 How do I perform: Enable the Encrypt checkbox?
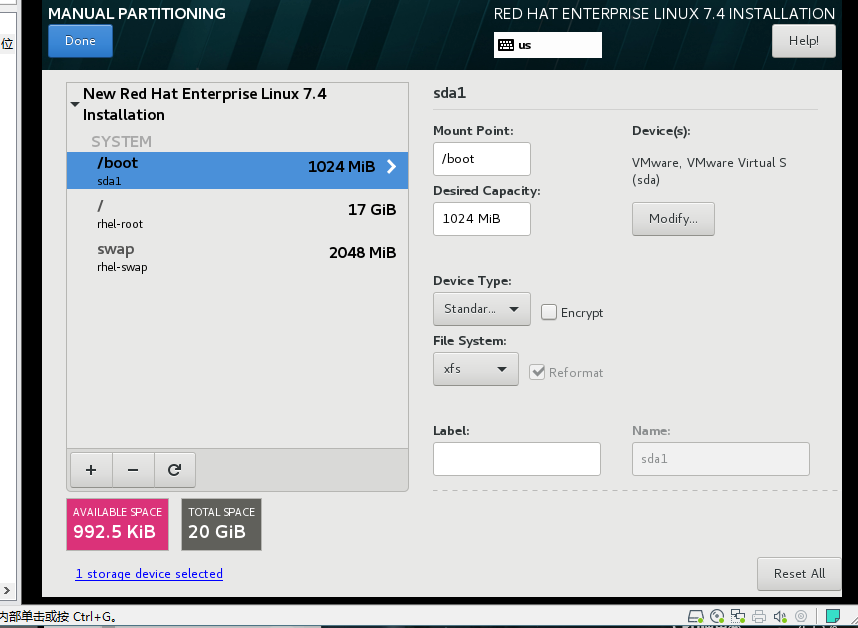(549, 312)
